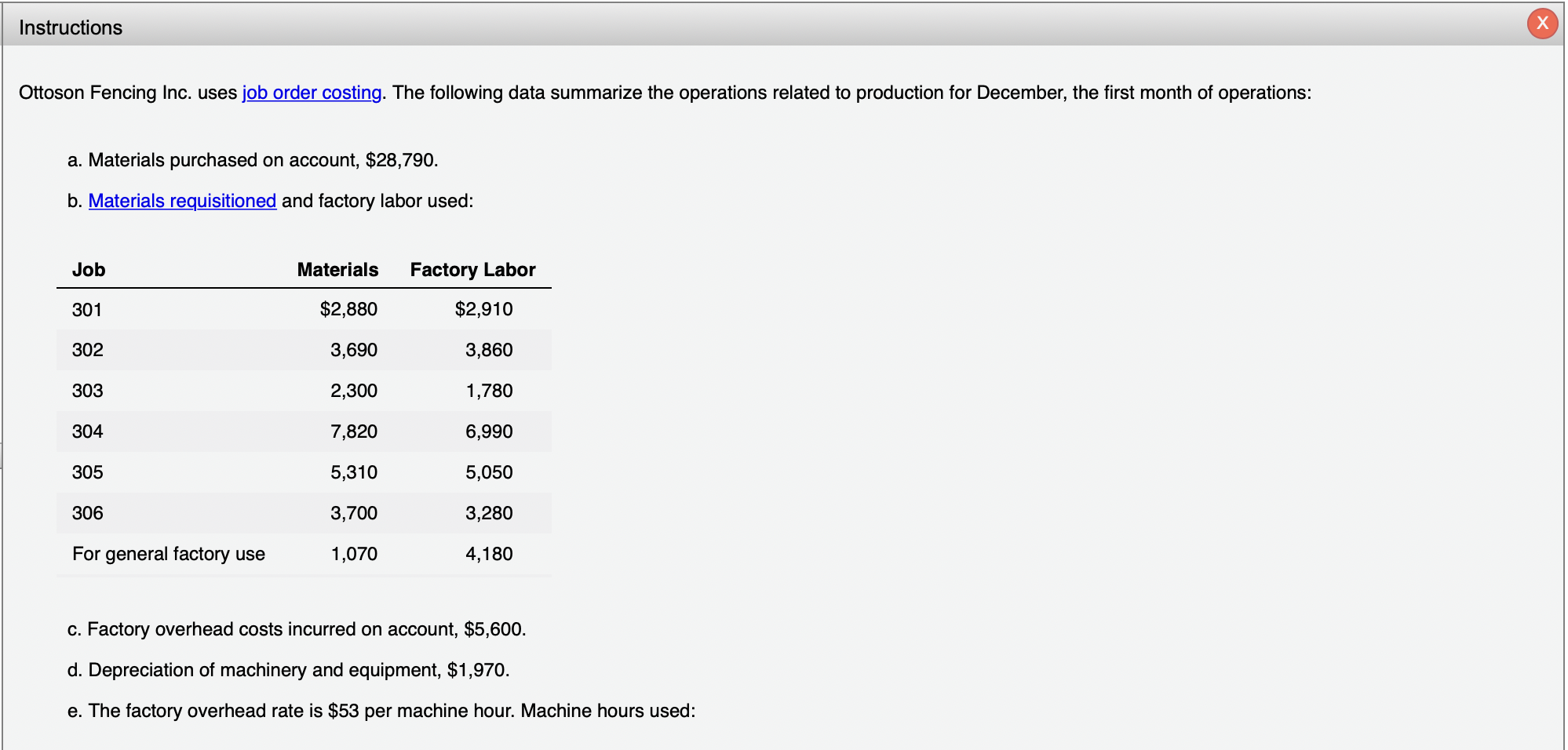1568x750 pixels.
Task: Select item a about materials purchased on account
Action: (253, 160)
